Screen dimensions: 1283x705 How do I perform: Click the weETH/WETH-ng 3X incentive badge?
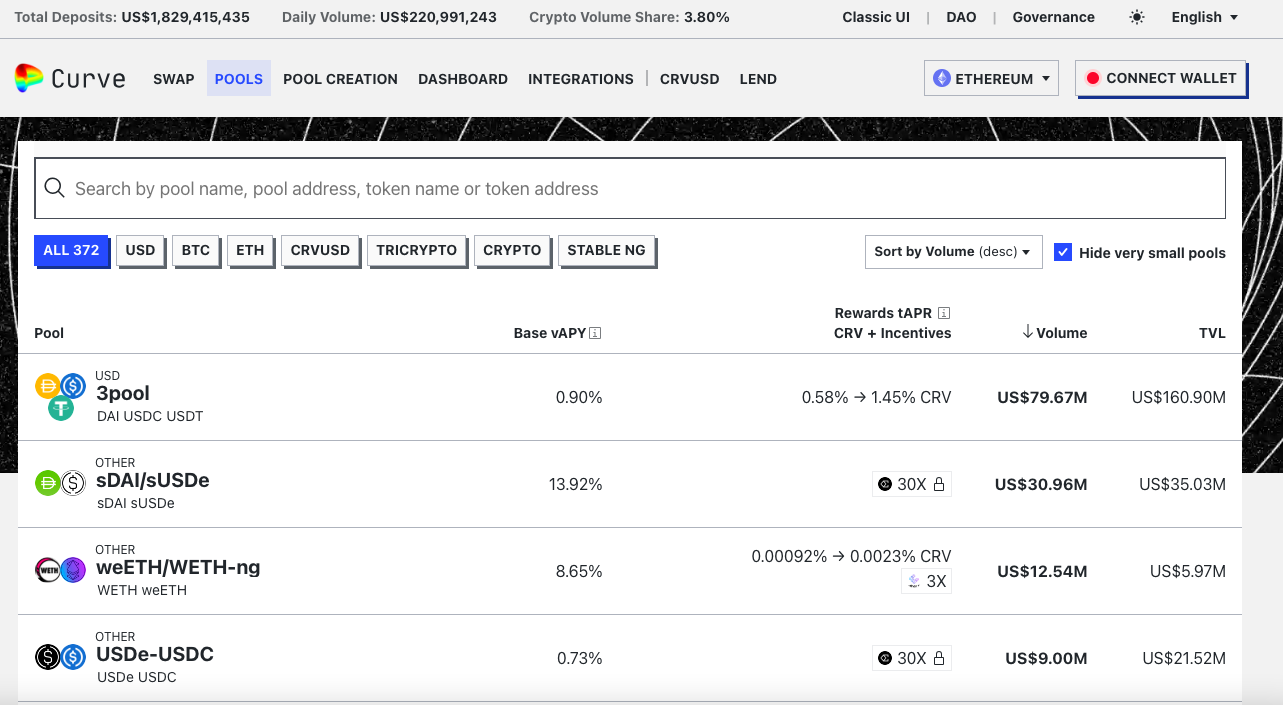[926, 581]
